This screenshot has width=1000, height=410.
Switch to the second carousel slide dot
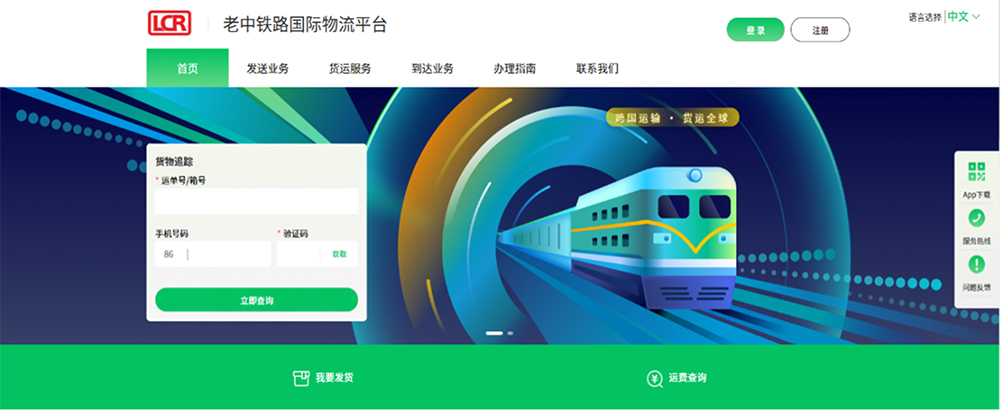point(510,333)
